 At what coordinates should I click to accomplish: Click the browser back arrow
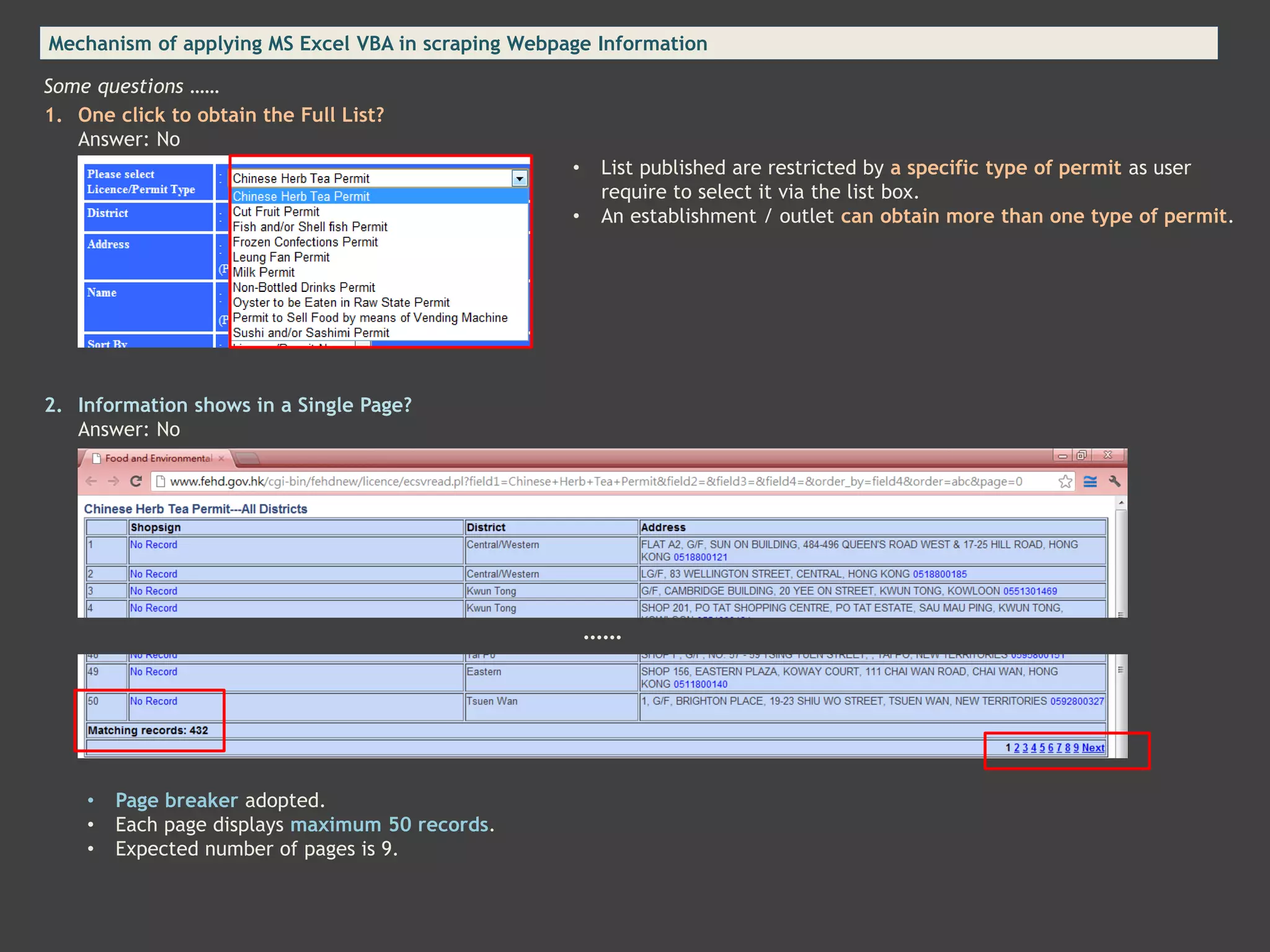91,481
